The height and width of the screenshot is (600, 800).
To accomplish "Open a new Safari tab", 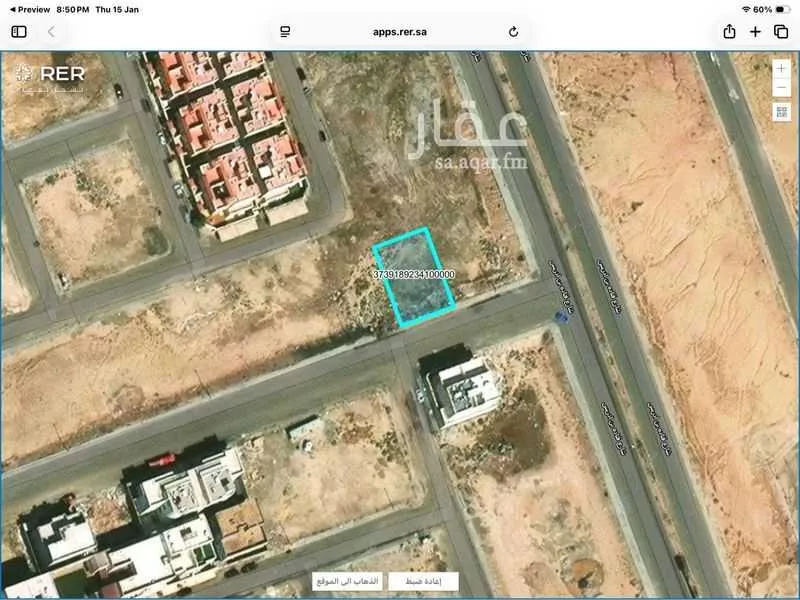I will tap(756, 32).
